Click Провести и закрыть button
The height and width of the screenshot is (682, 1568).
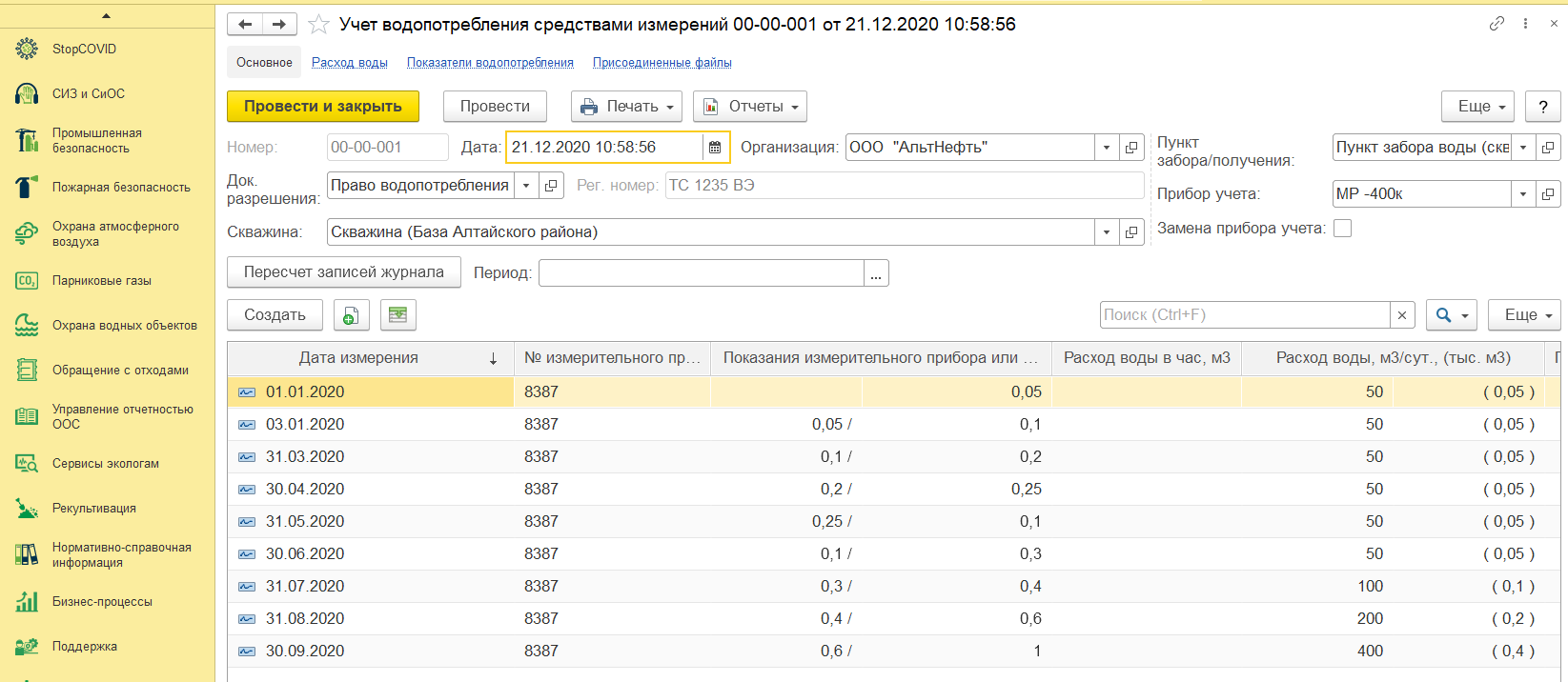322,107
